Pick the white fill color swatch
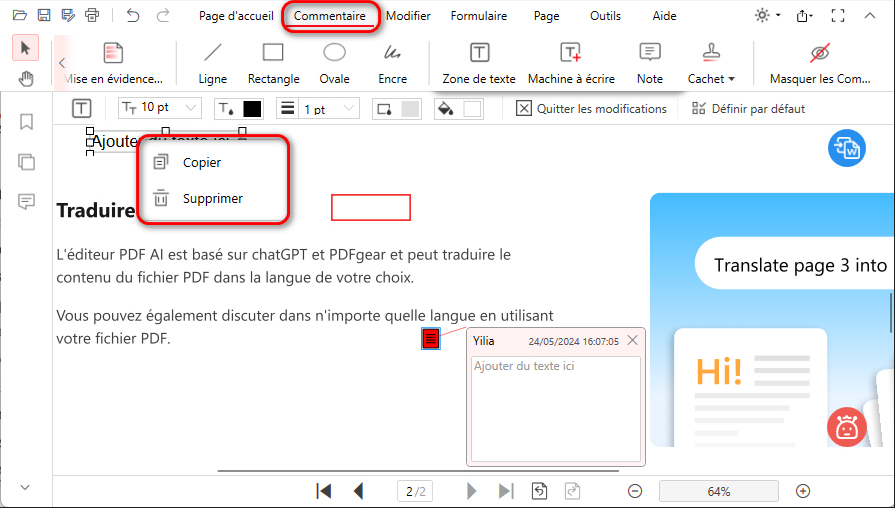 pos(472,108)
